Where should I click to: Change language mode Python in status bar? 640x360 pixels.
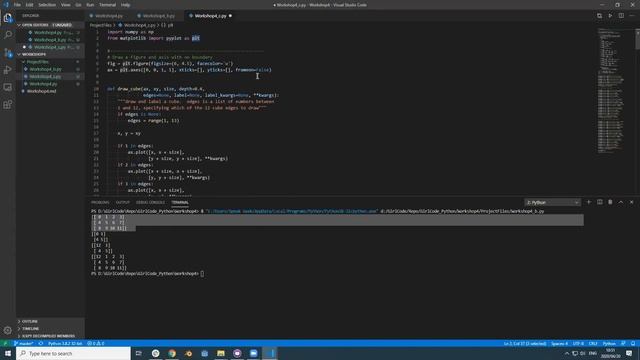(x=609, y=344)
